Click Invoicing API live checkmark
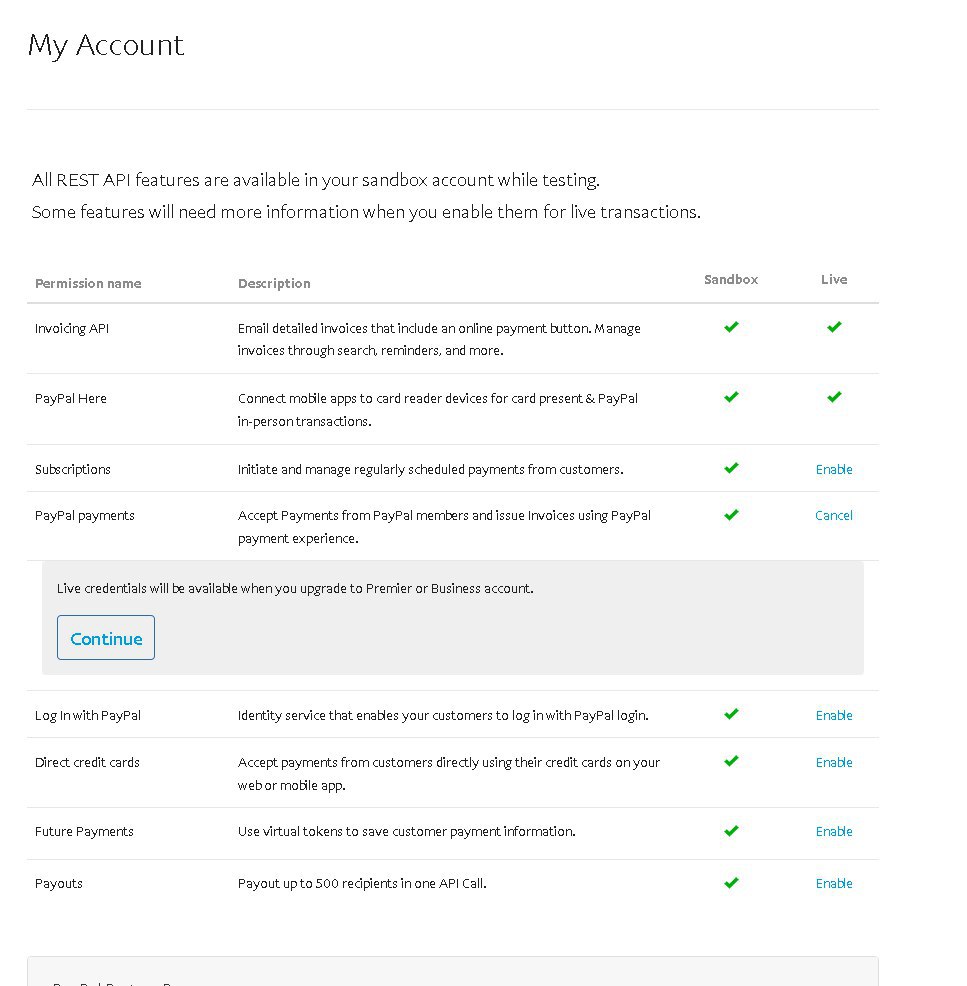Image resolution: width=967 pixels, height=986 pixels. [x=834, y=327]
